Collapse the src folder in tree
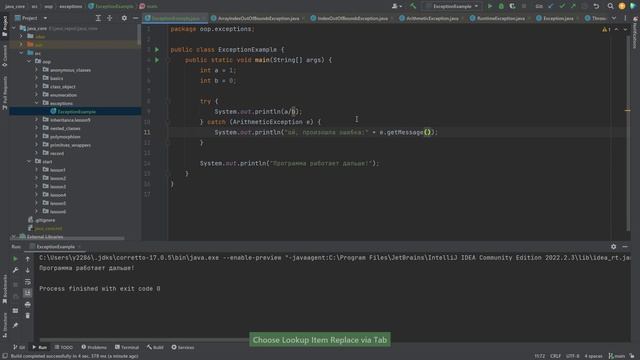The height and width of the screenshot is (360, 640). pyautogui.click(x=21, y=53)
